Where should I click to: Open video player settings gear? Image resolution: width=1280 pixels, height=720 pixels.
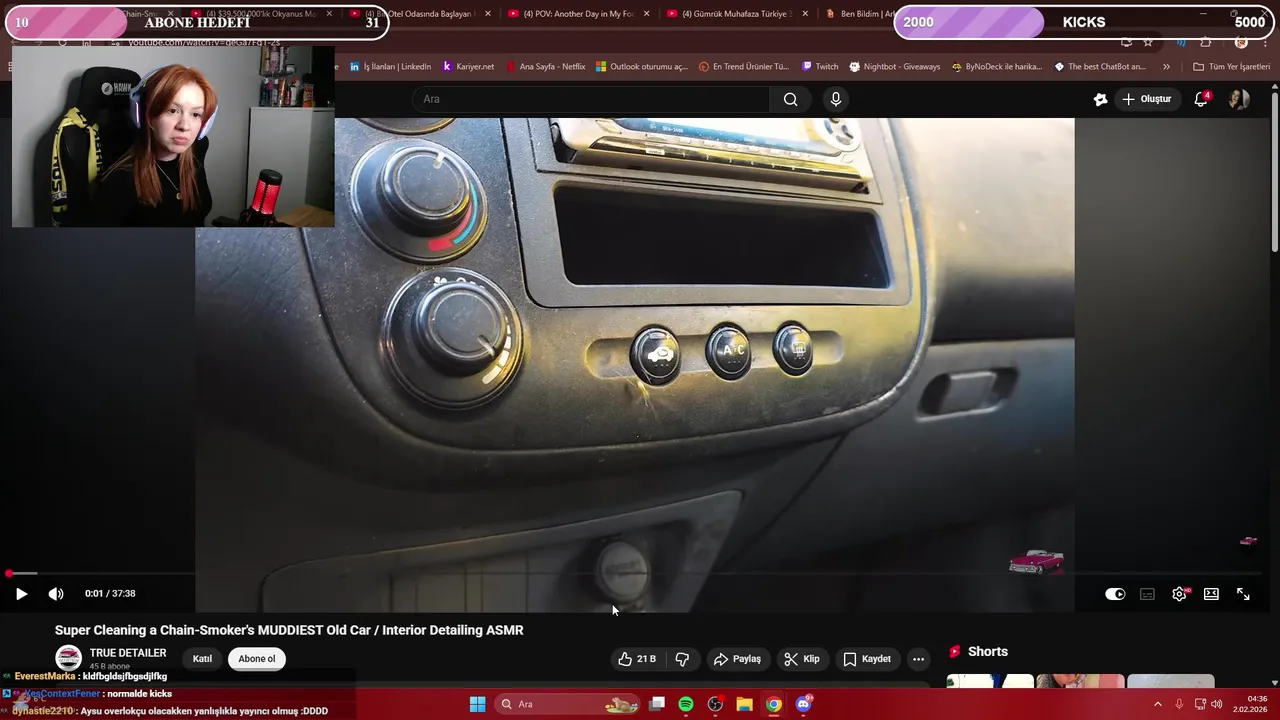pos(1179,594)
